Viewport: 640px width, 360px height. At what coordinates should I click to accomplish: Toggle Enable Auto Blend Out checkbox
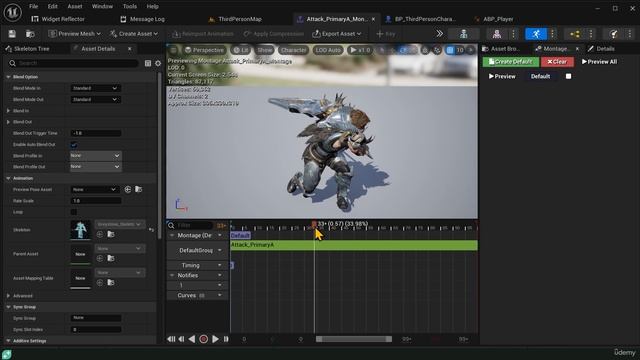(74, 145)
